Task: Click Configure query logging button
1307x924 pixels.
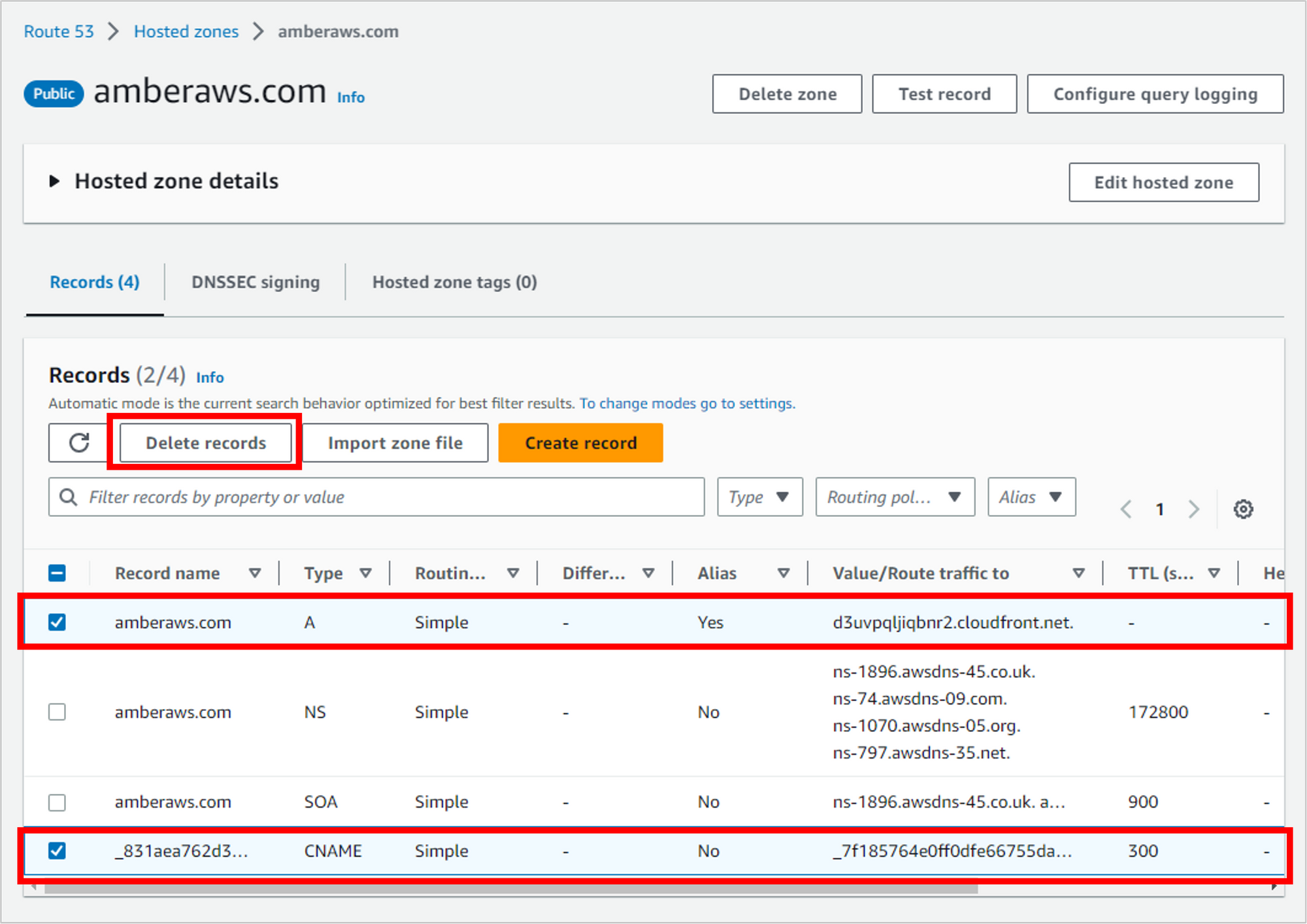Action: 1155,94
